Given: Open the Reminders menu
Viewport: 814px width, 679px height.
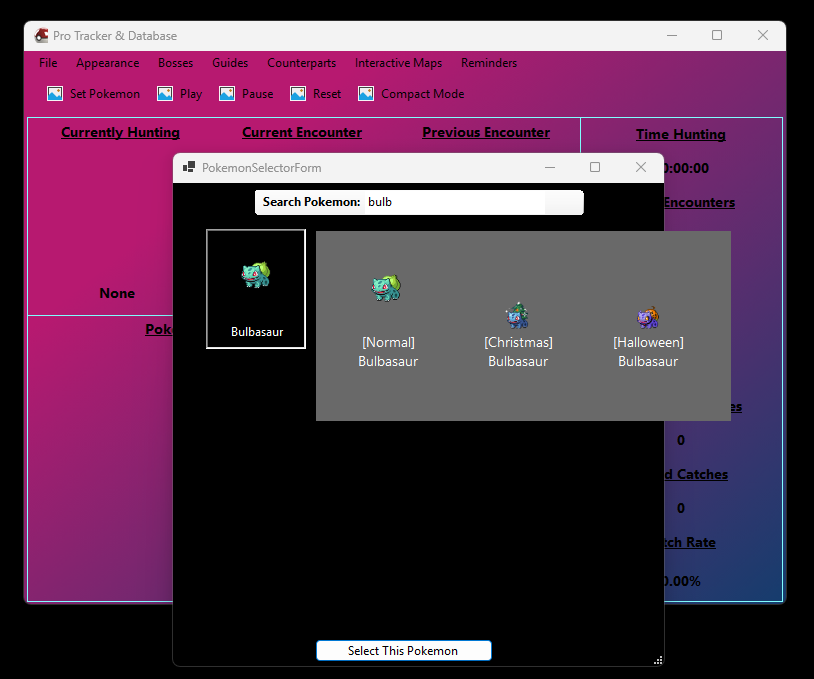Looking at the screenshot, I should [x=489, y=63].
